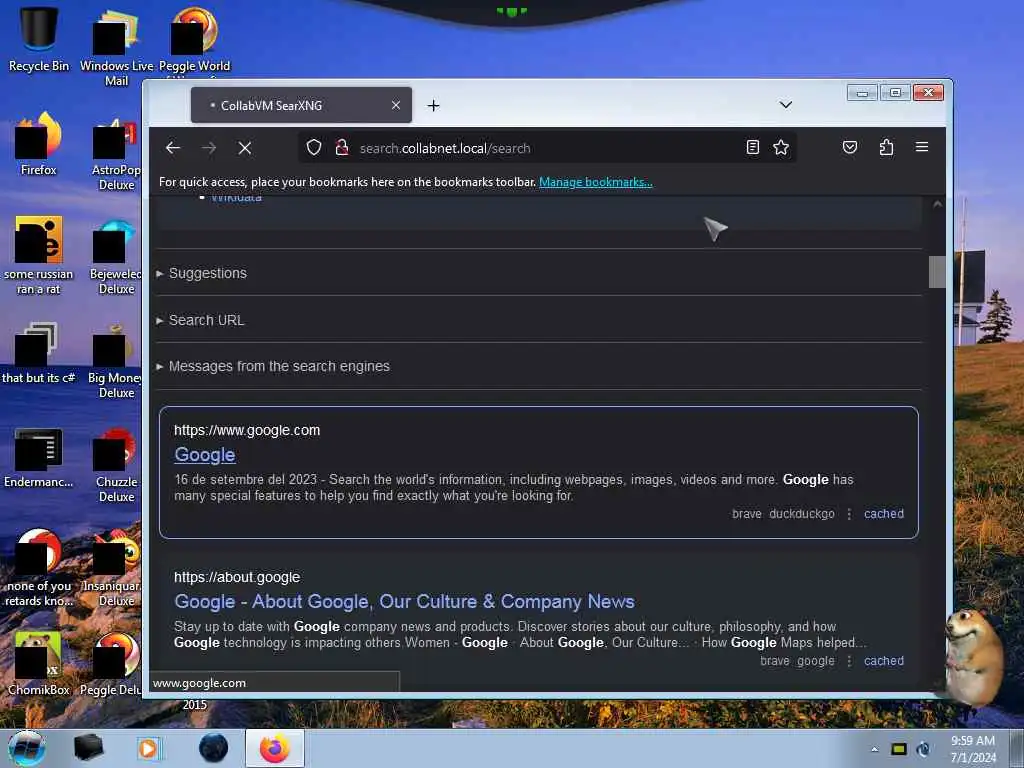The width and height of the screenshot is (1024, 768).
Task: Open a new tab with plus button
Action: 434,105
